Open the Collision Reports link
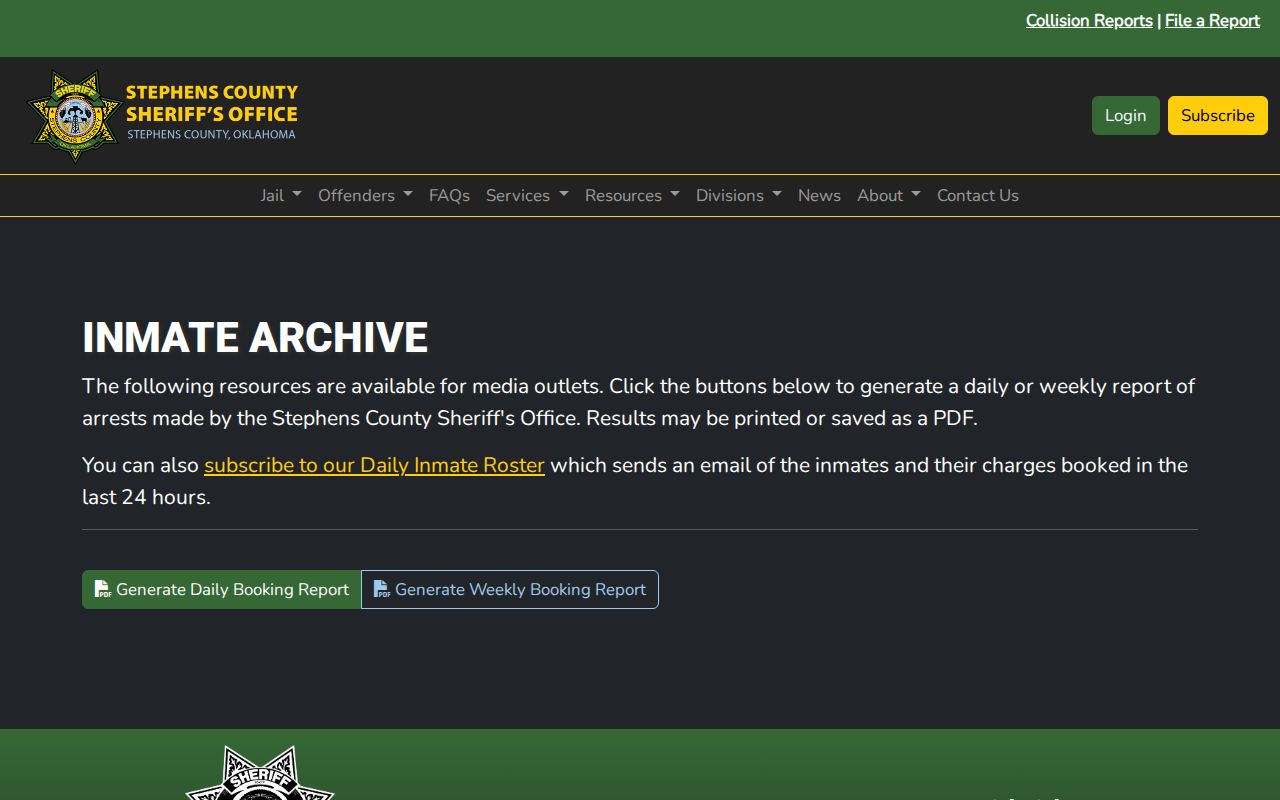Viewport: 1280px width, 800px height. pyautogui.click(x=1089, y=20)
